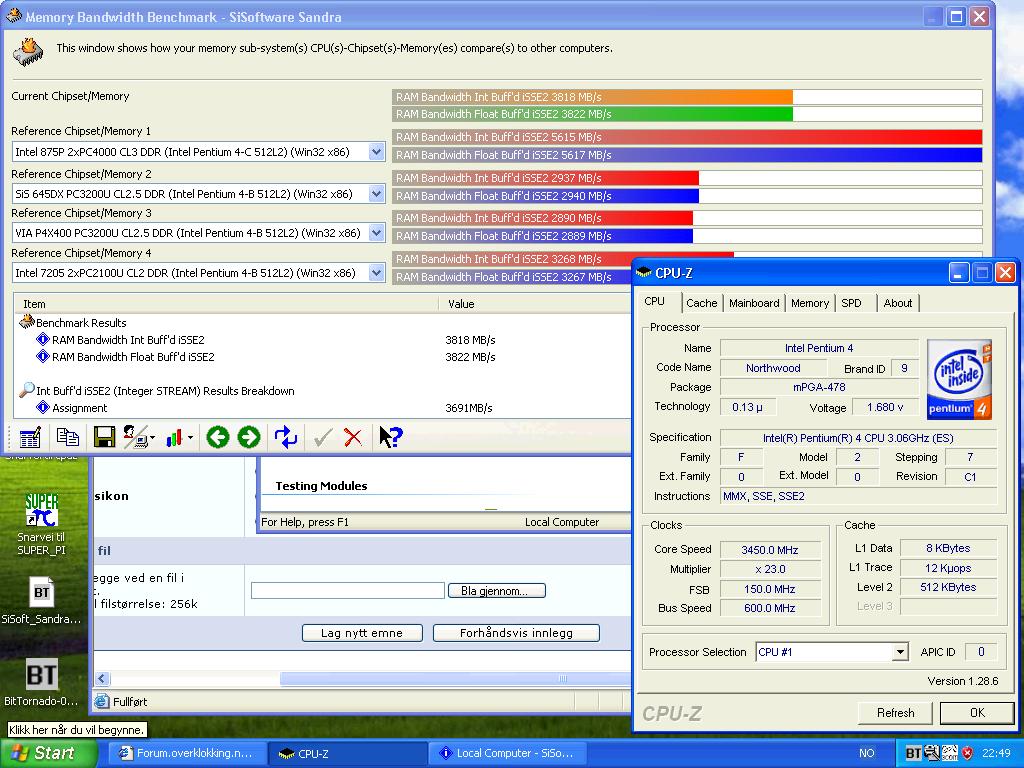Click the Assignment row diamond icon
1024x768 pixels.
[43, 408]
